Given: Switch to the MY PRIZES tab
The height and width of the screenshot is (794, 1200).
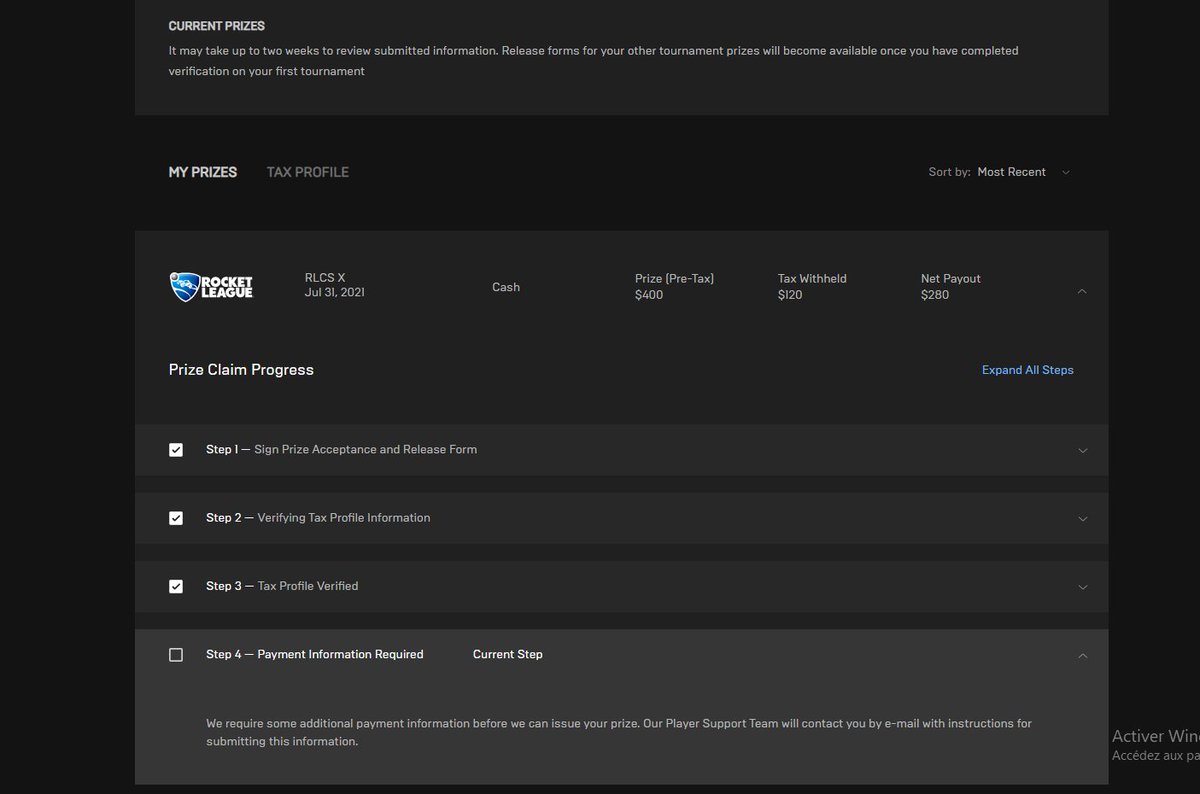Looking at the screenshot, I should [x=203, y=172].
